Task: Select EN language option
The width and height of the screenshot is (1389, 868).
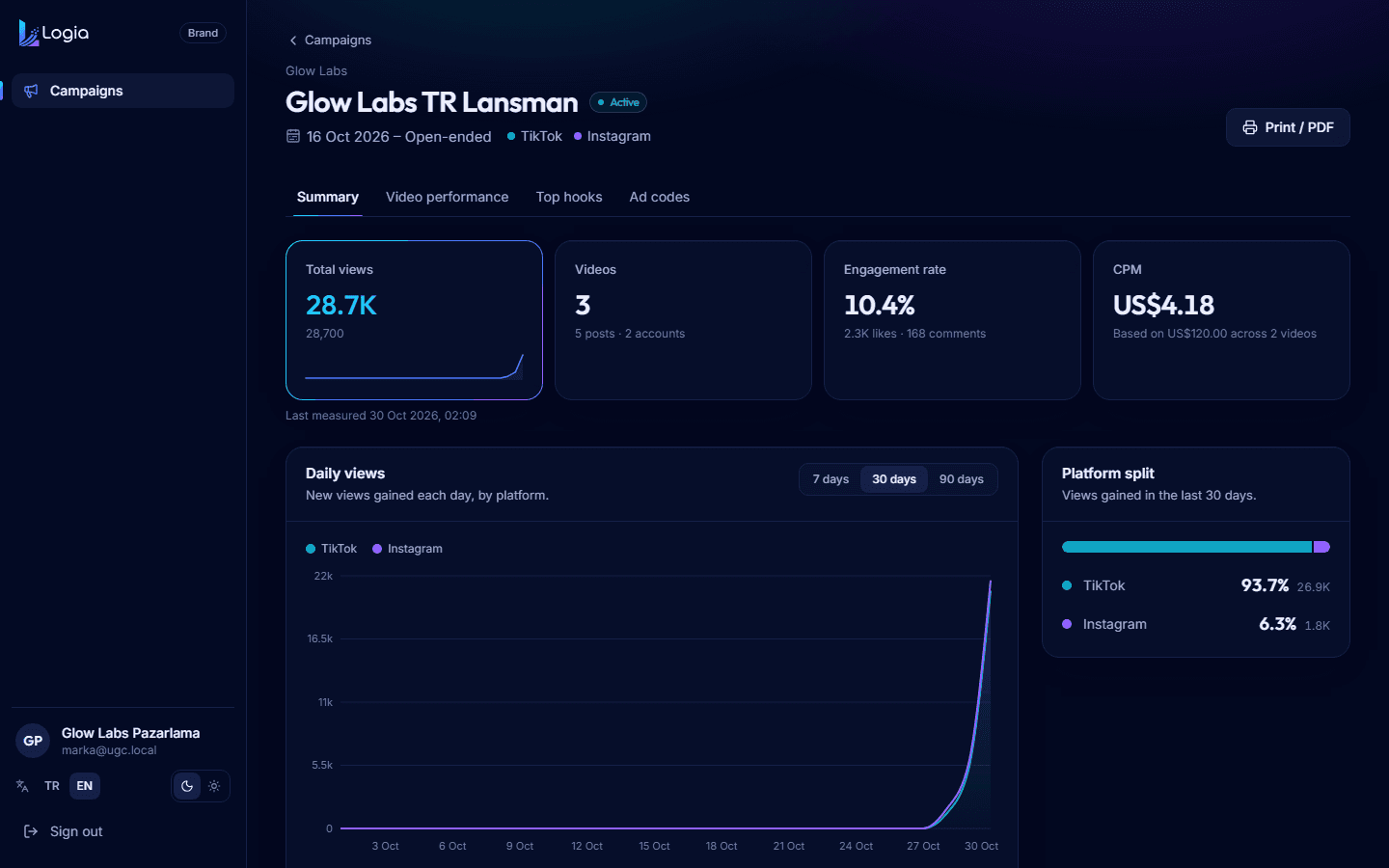Action: pos(85,786)
